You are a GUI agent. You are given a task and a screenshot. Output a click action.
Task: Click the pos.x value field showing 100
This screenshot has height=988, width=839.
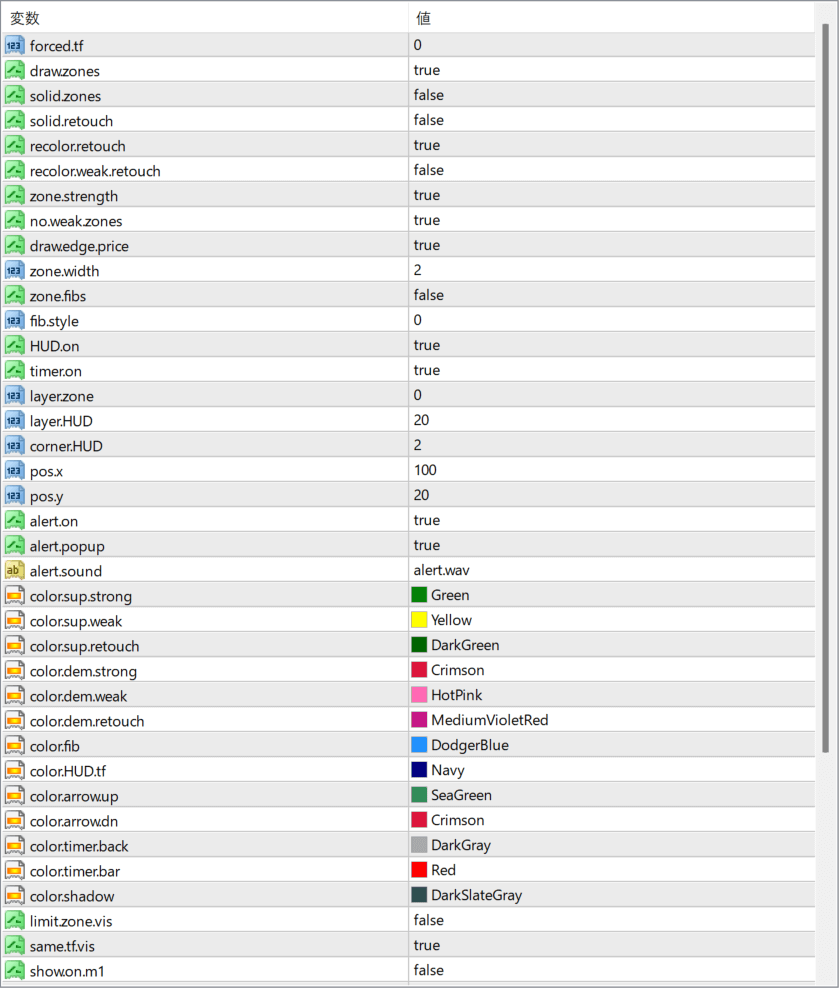[425, 470]
